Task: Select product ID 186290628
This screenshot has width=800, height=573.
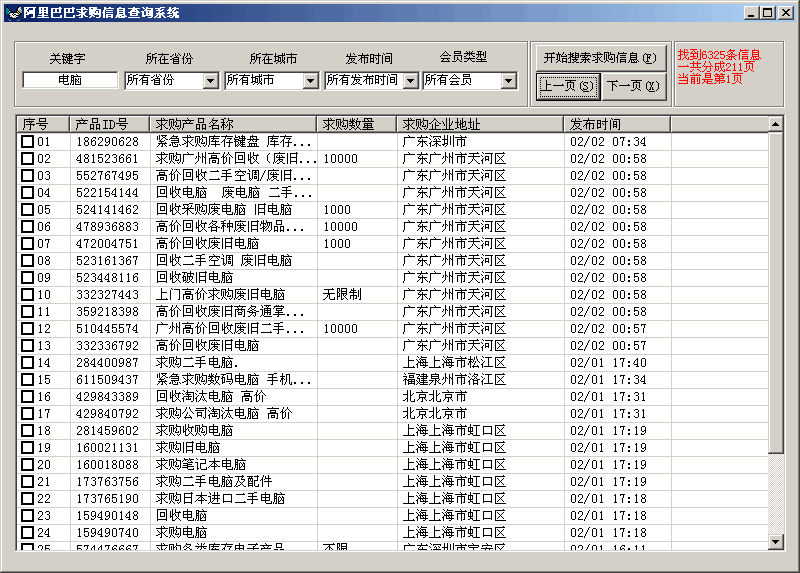Action: pyautogui.click(x=107, y=141)
